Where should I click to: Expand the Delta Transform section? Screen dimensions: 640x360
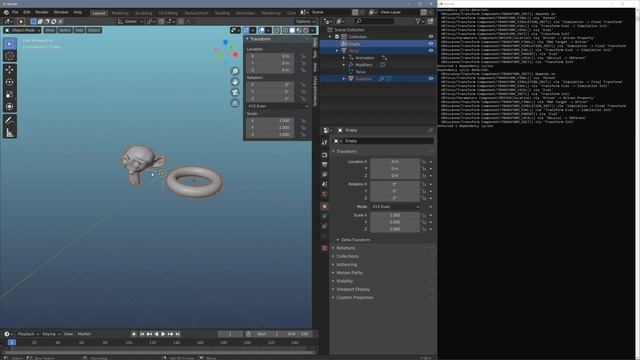355,240
